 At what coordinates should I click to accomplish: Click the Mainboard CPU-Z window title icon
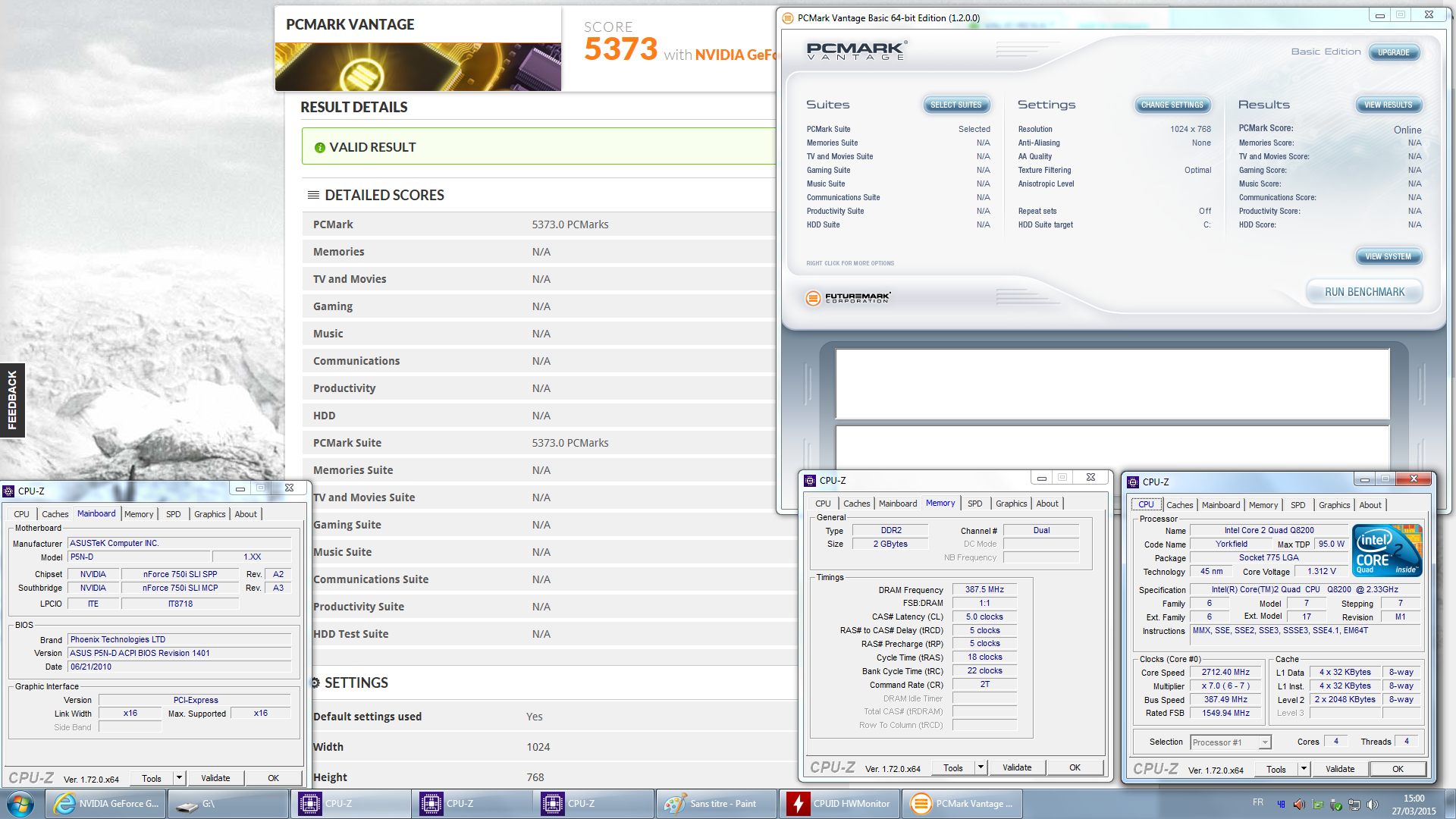coord(9,491)
